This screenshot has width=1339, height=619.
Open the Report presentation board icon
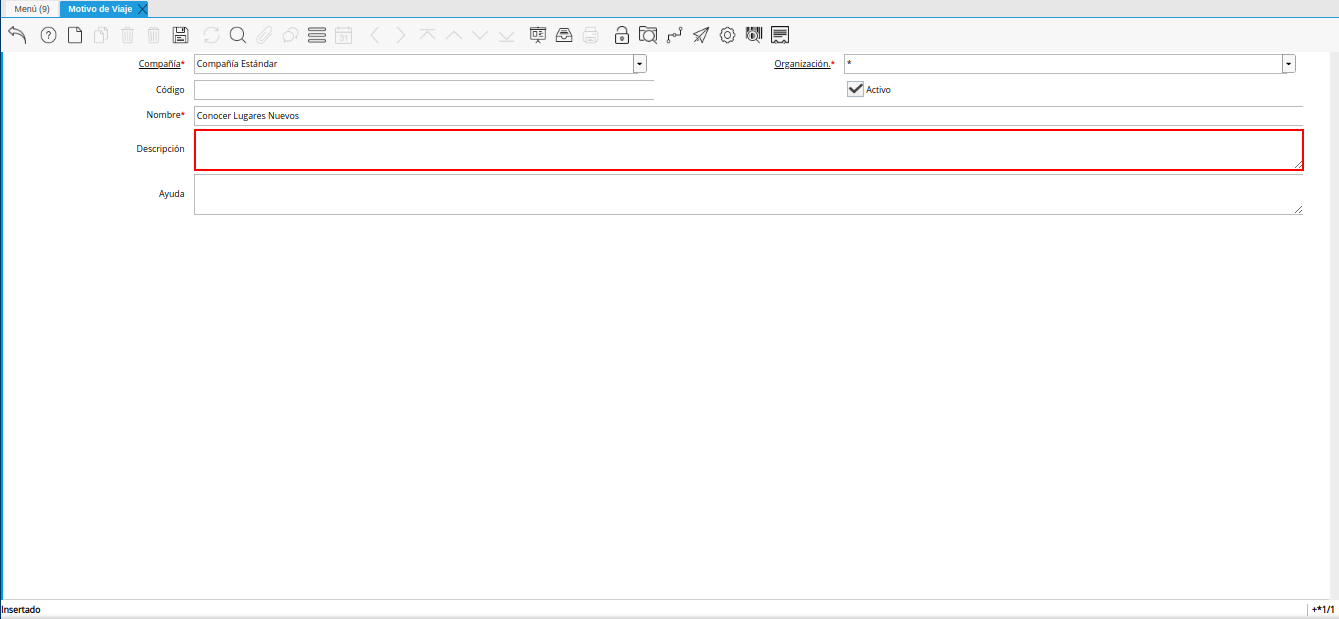tap(538, 35)
